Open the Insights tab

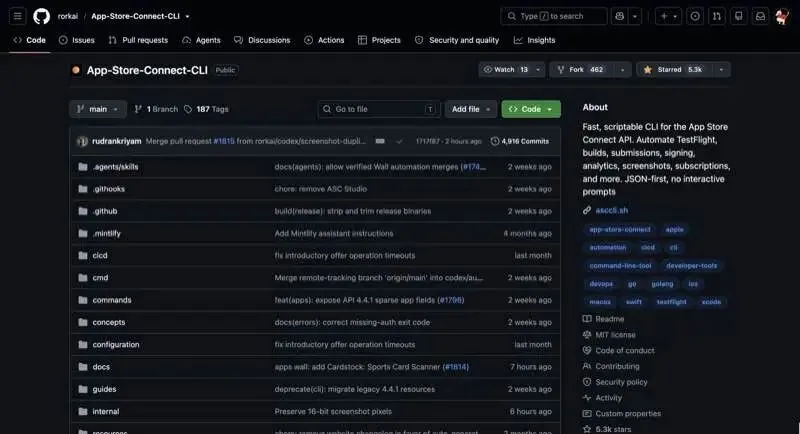534,40
